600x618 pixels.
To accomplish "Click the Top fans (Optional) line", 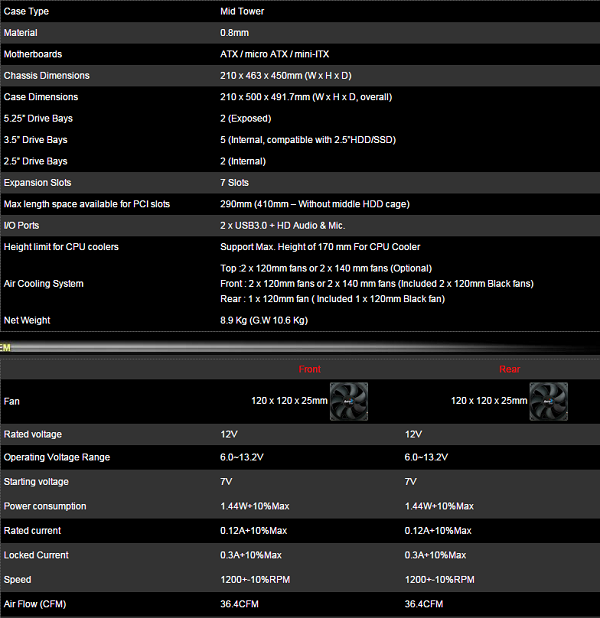I will click(x=326, y=268).
